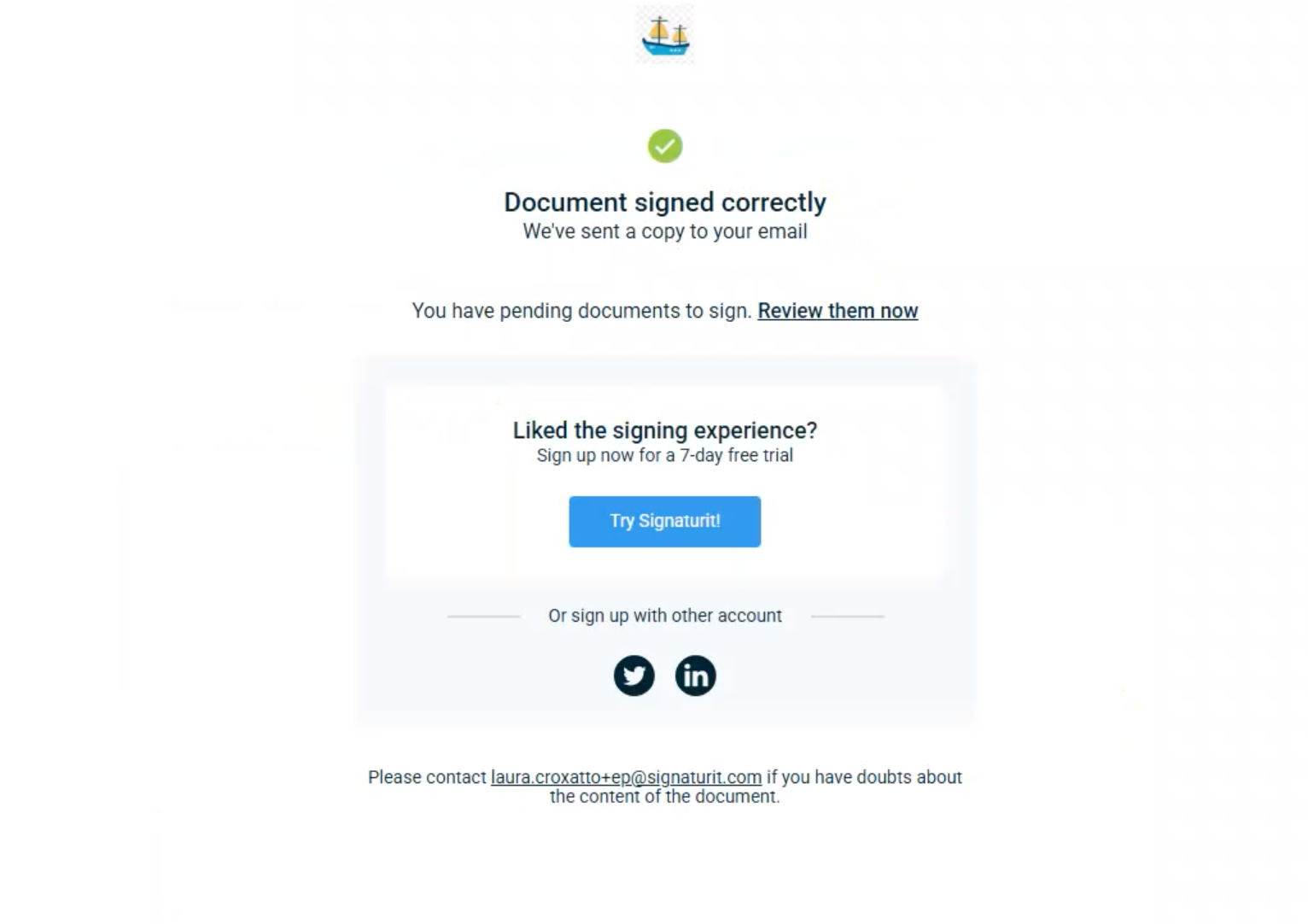
Task: Click the if you have doubts about text
Action: click(x=864, y=777)
